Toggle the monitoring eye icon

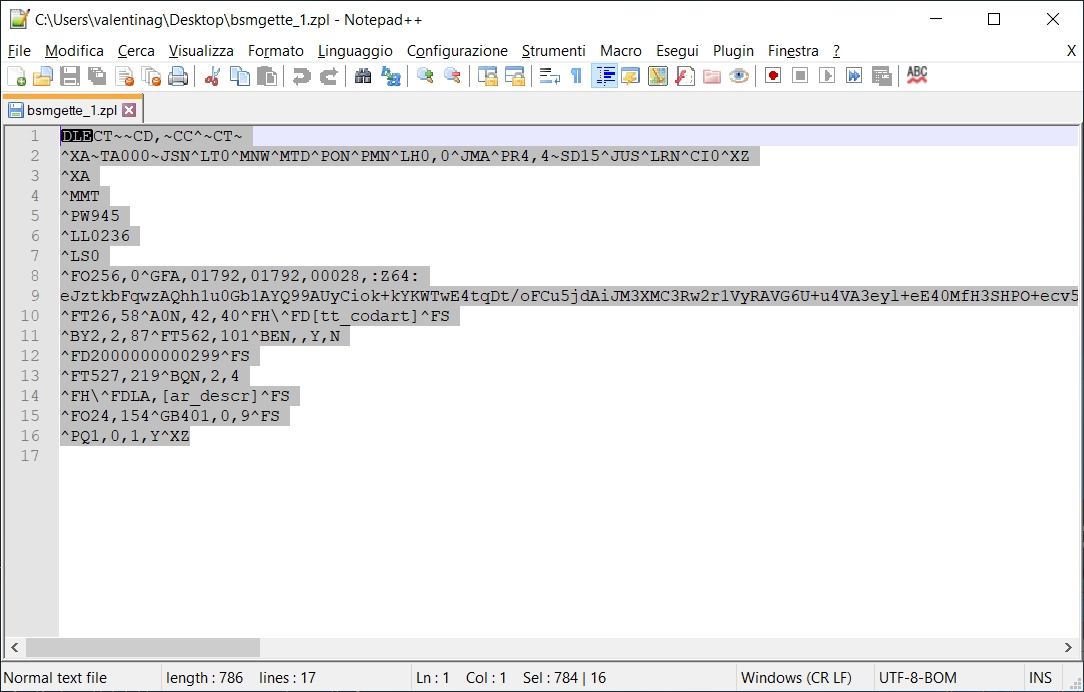[x=738, y=76]
